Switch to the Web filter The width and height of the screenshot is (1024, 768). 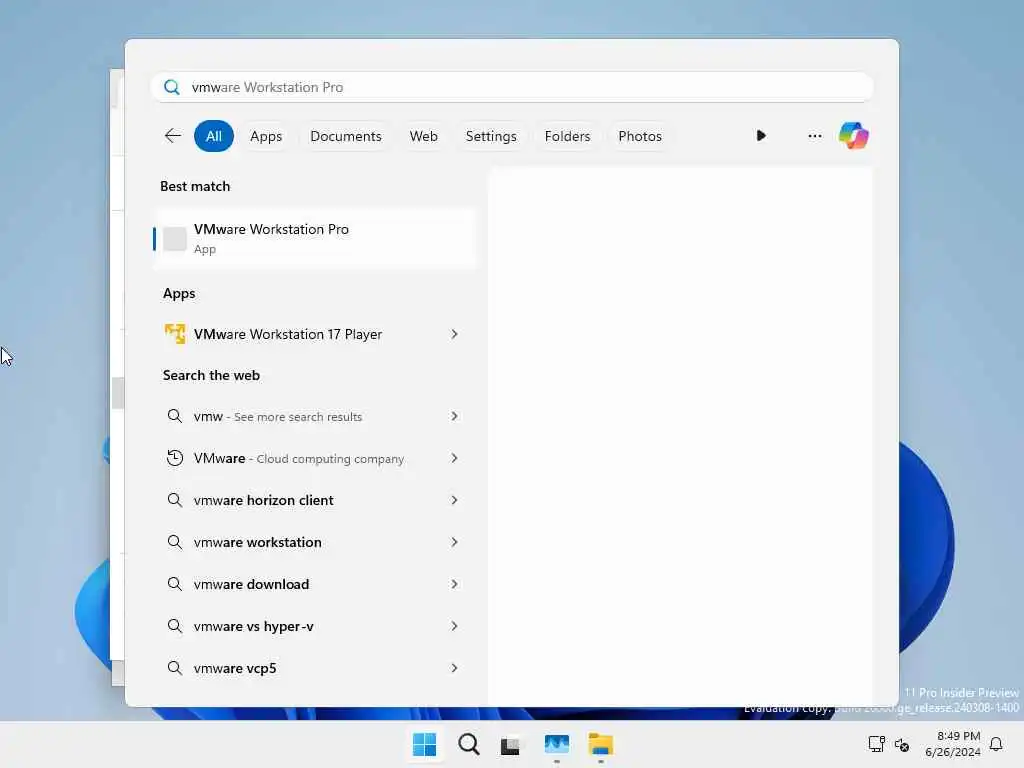pos(423,136)
